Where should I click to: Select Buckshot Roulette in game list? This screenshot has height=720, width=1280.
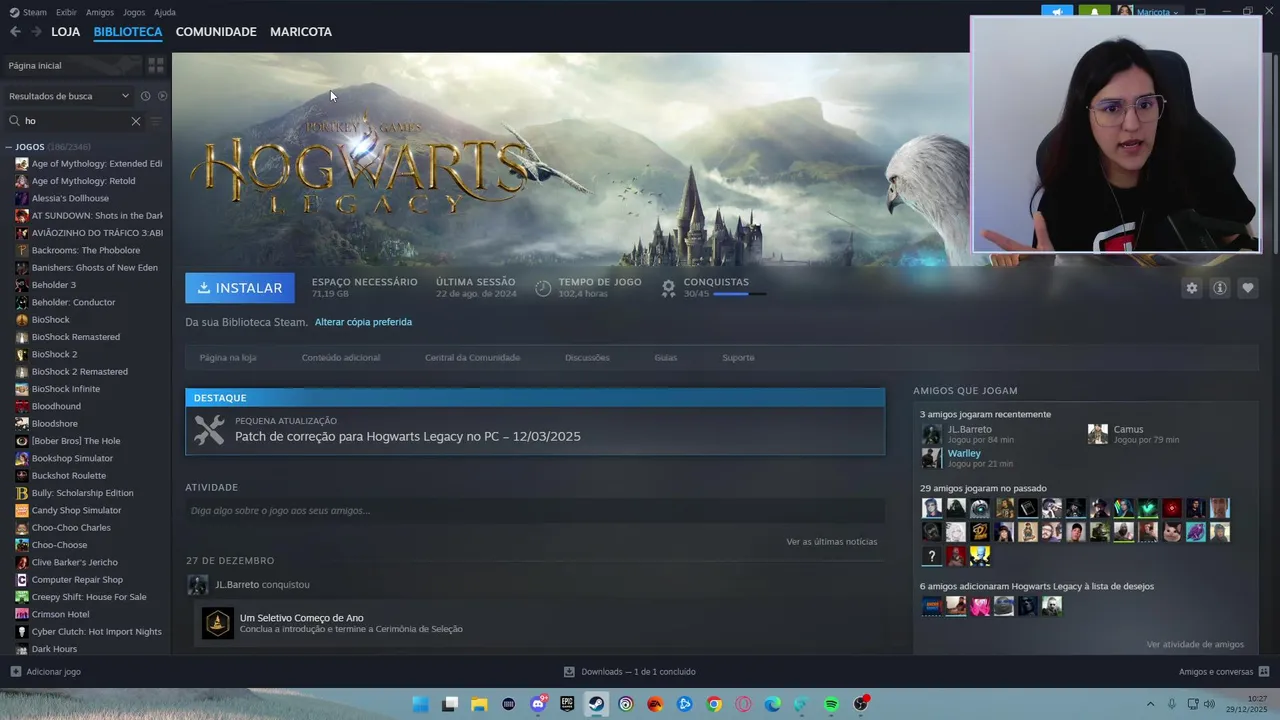coord(69,476)
